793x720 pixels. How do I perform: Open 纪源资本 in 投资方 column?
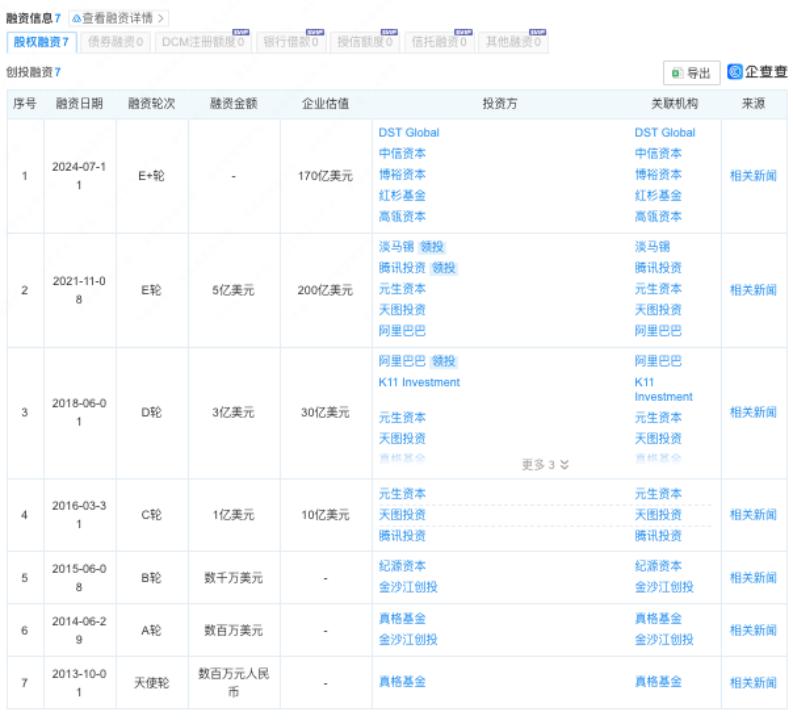point(402,566)
